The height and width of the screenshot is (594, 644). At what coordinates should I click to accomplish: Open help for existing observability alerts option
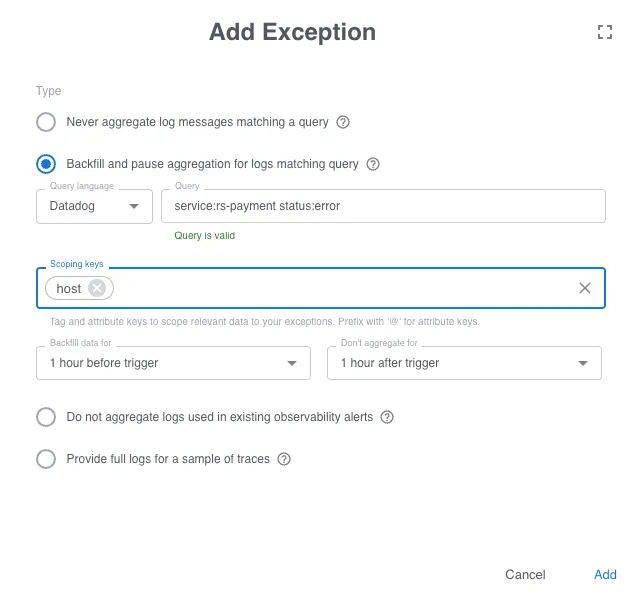[x=386, y=417]
